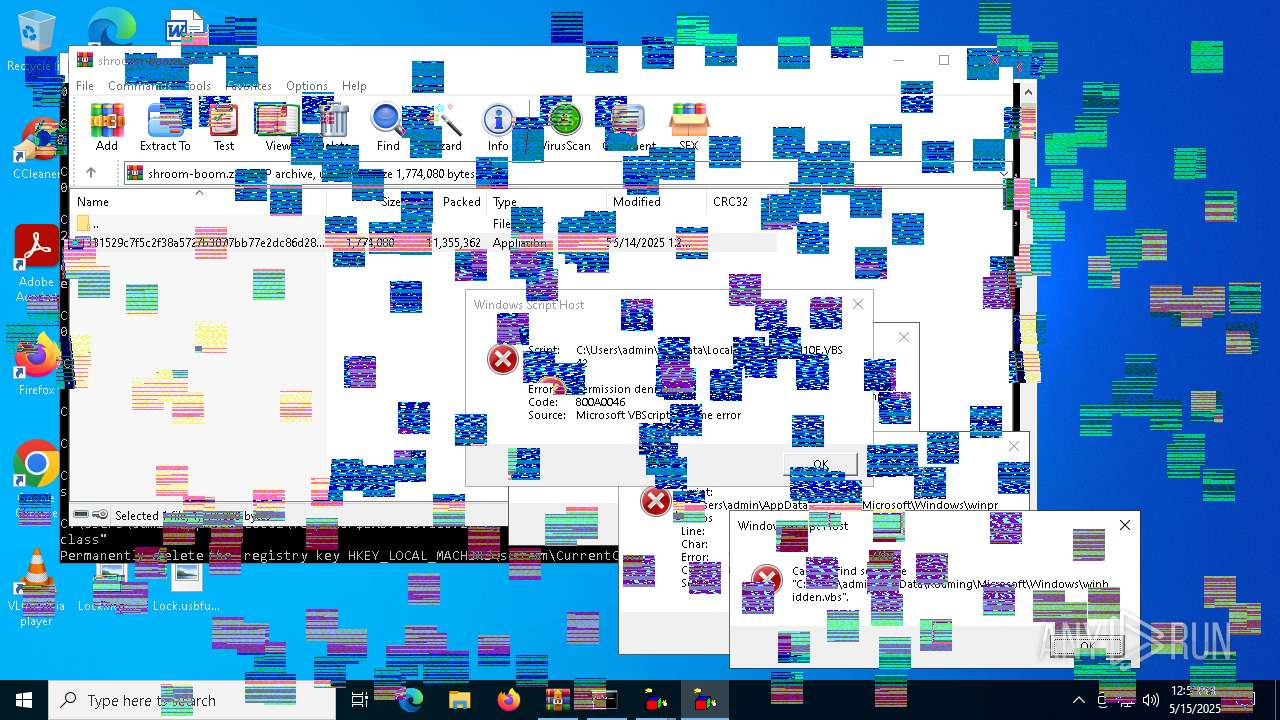Viewport: 1280px width, 720px height.
Task: Start VirusScan on the archive
Action: coord(565,127)
